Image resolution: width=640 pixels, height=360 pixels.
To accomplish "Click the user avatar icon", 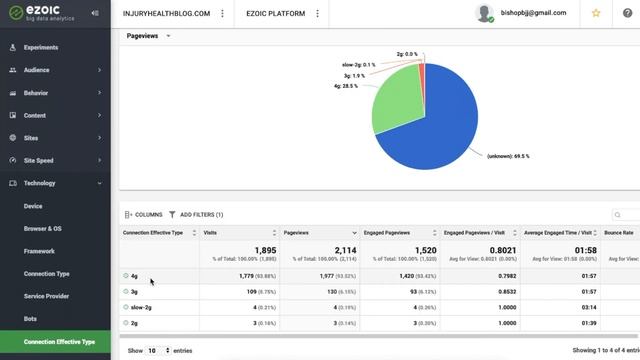I will [x=484, y=13].
